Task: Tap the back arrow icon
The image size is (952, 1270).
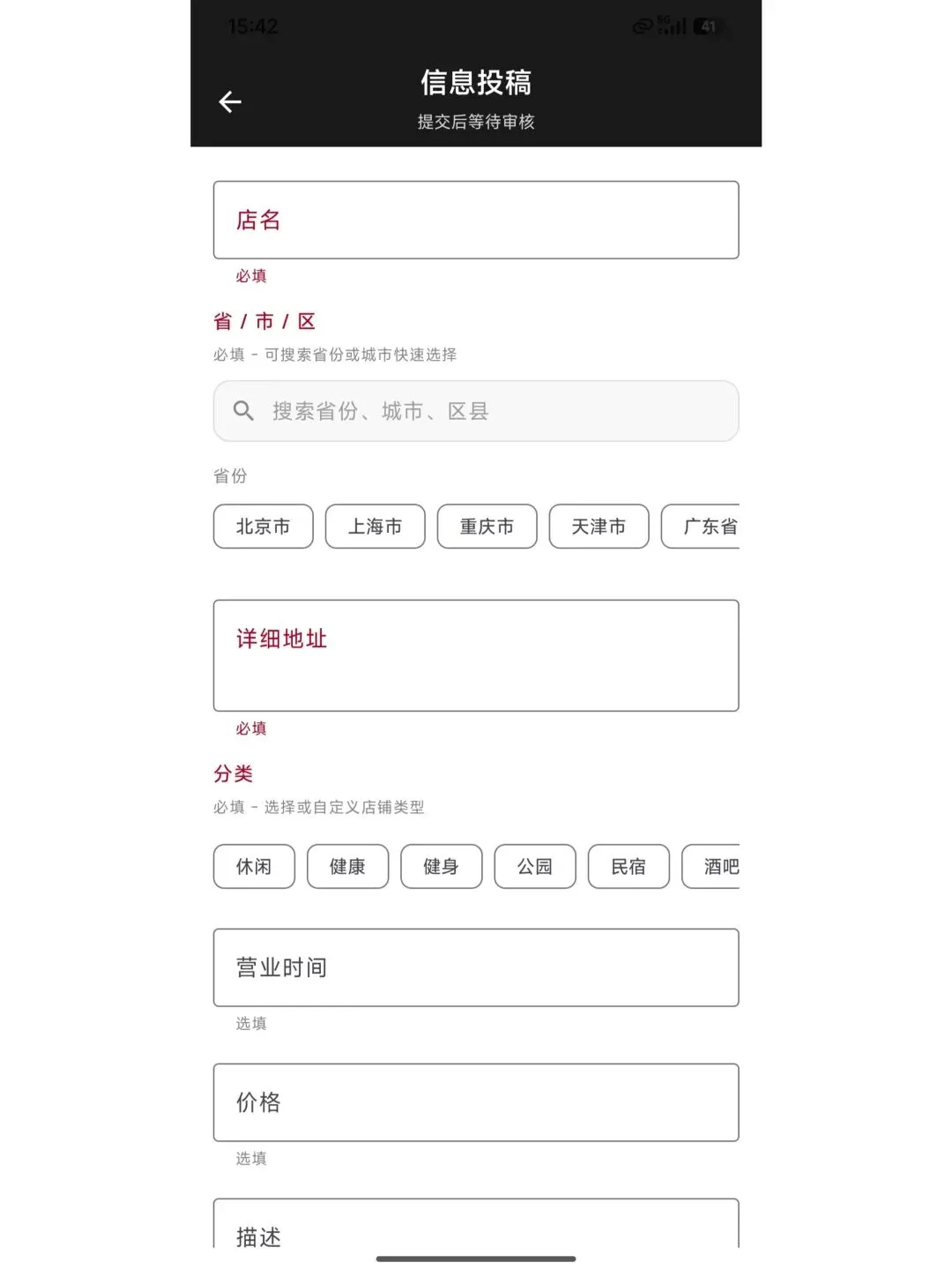Action: pos(230,102)
